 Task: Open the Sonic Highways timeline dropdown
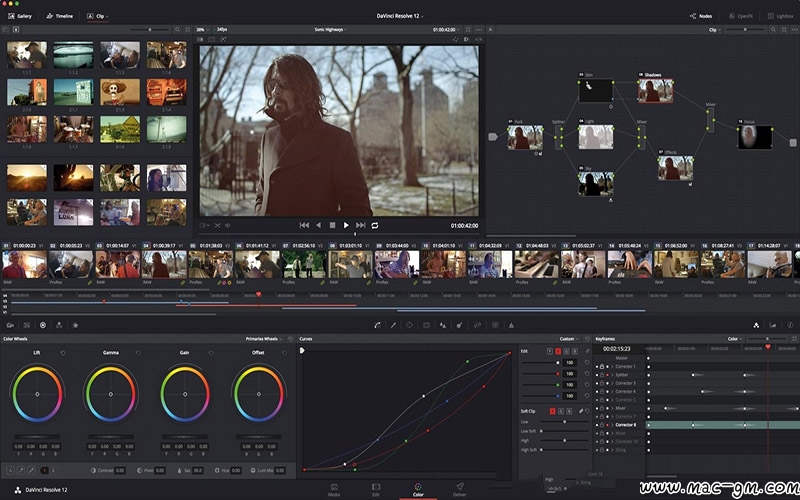point(331,30)
